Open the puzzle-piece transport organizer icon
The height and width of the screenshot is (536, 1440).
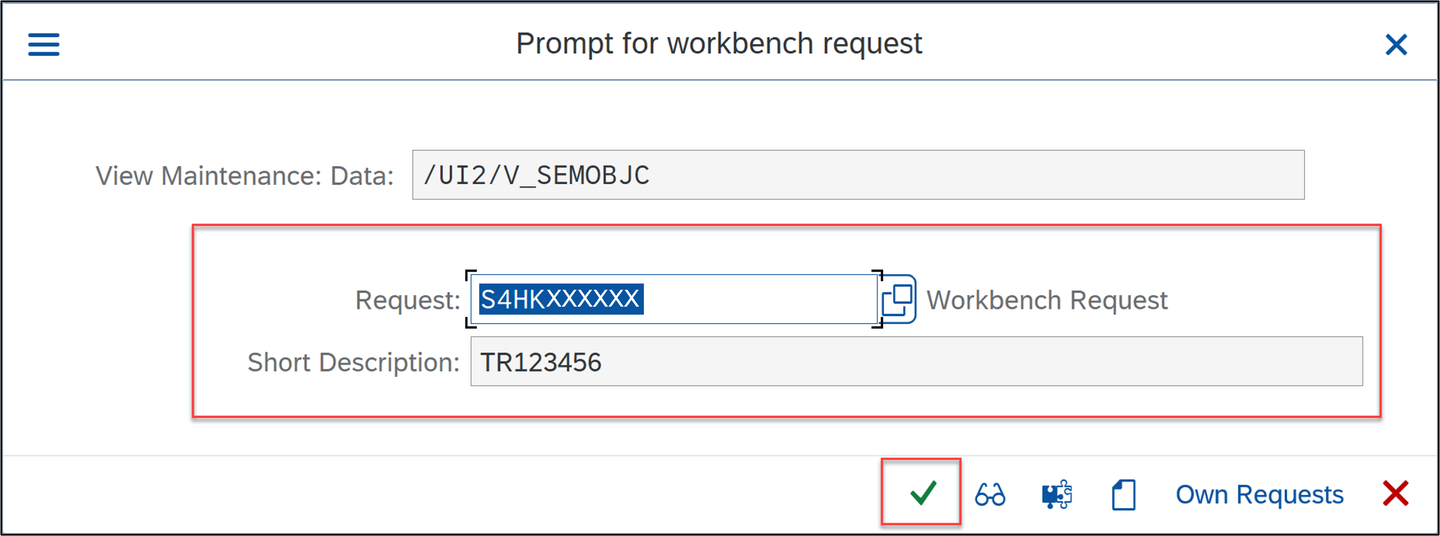[1057, 494]
